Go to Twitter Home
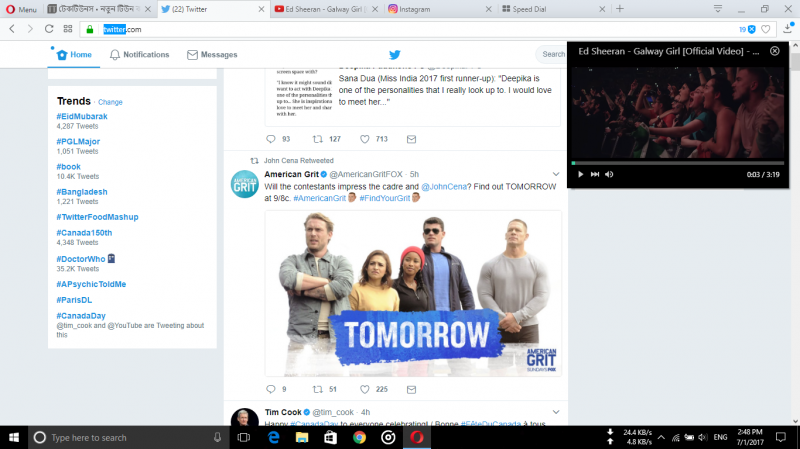This screenshot has width=800, height=449. point(74,55)
